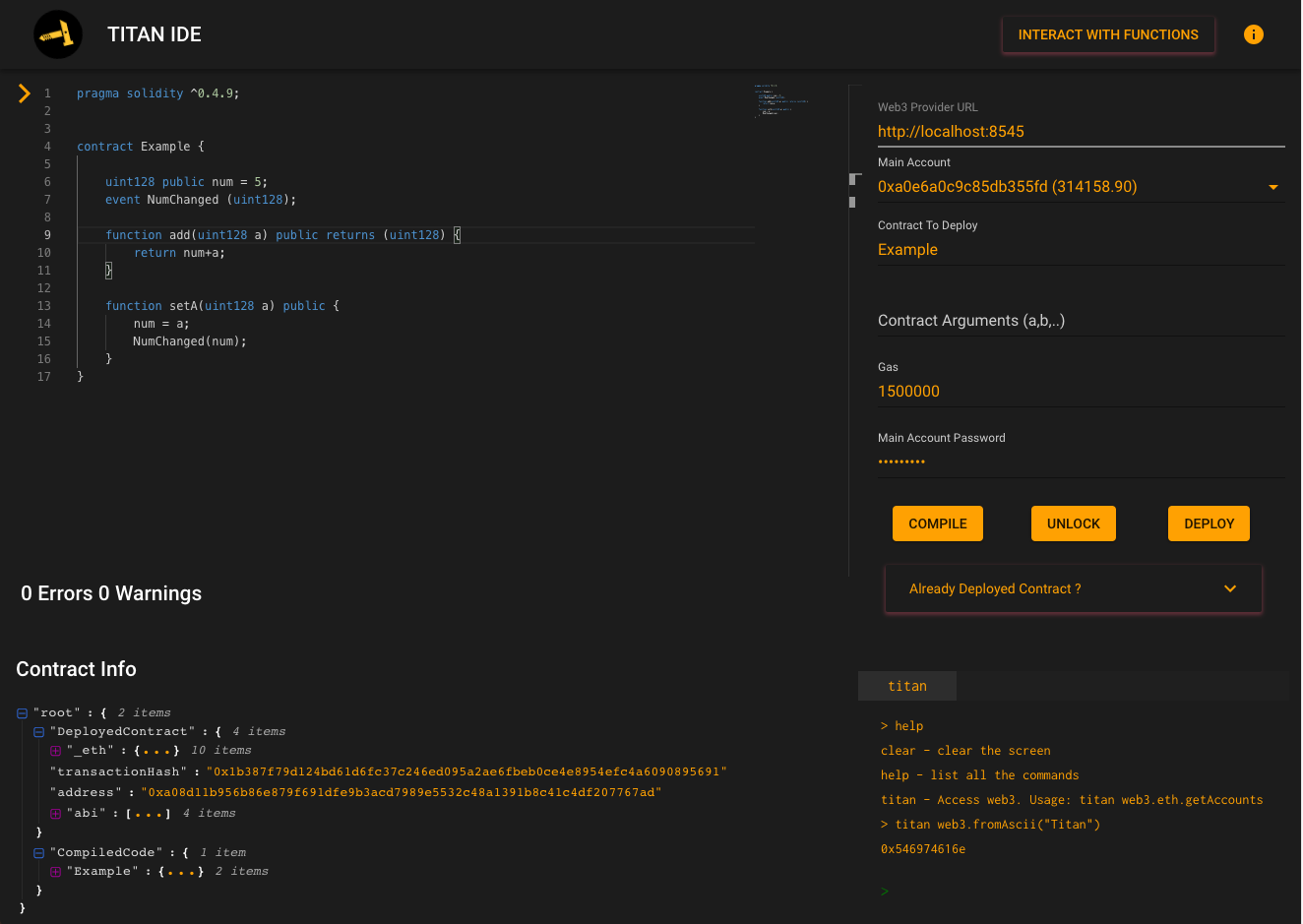
Task: Click 'uint128 public num = 5' line
Action: 187,182
